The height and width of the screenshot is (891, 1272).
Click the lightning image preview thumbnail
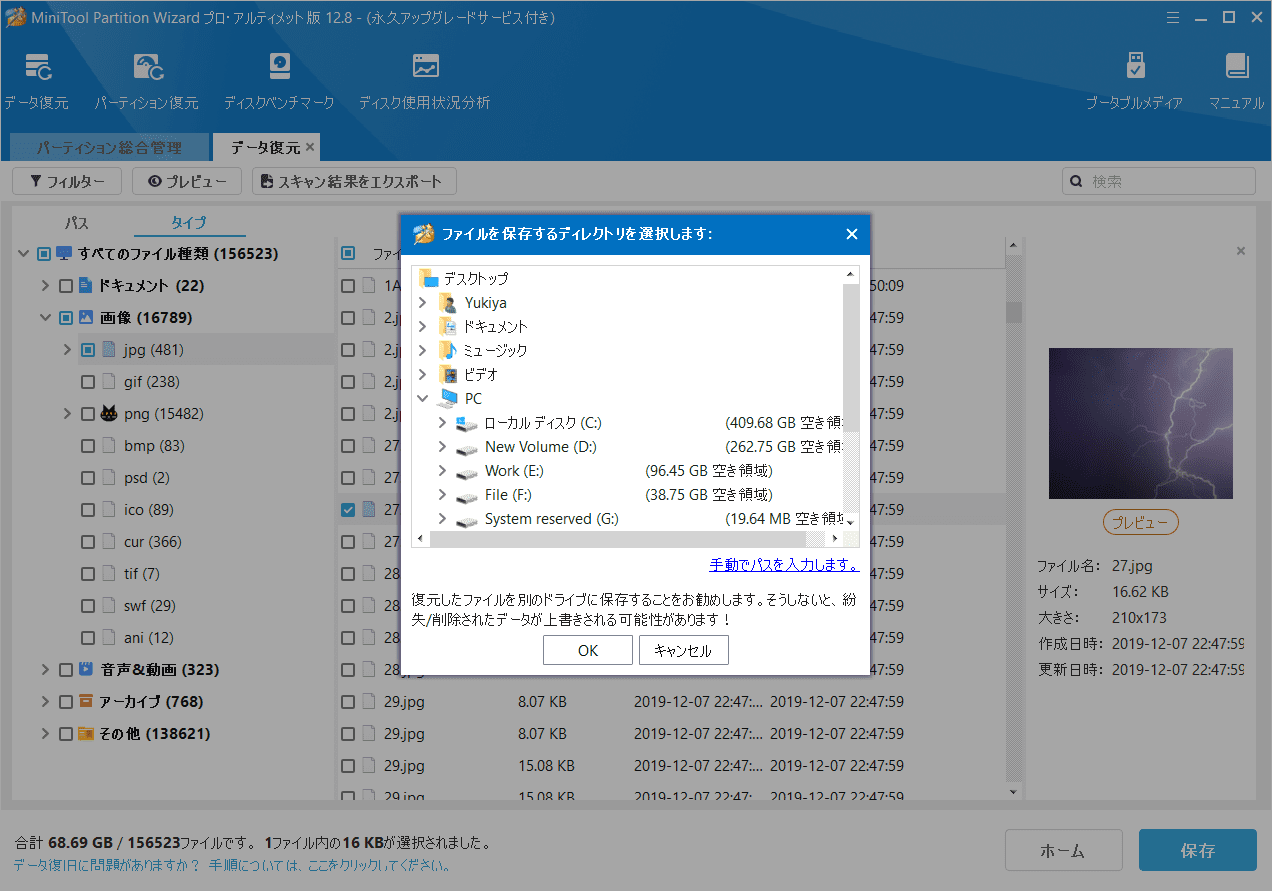(x=1140, y=423)
